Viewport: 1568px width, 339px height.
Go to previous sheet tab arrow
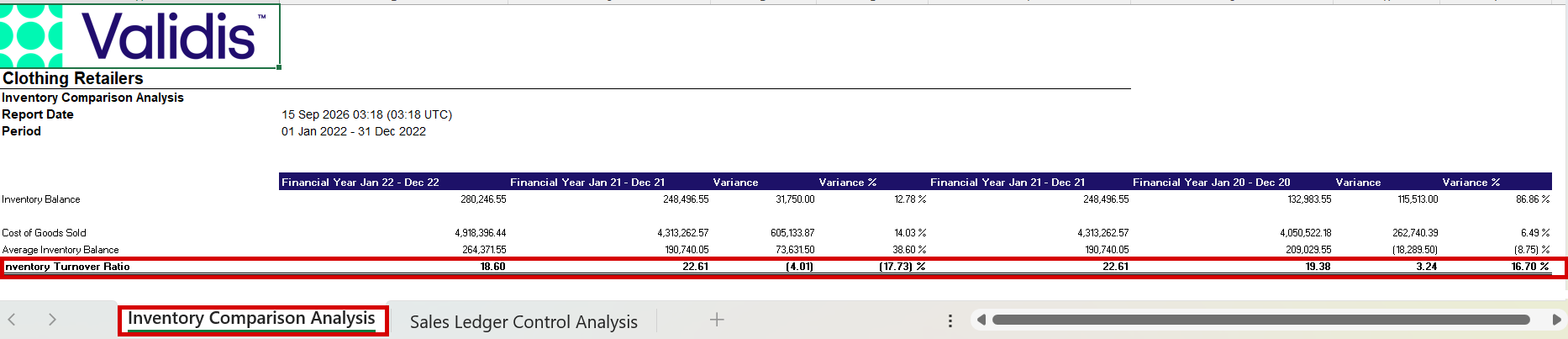(x=12, y=320)
